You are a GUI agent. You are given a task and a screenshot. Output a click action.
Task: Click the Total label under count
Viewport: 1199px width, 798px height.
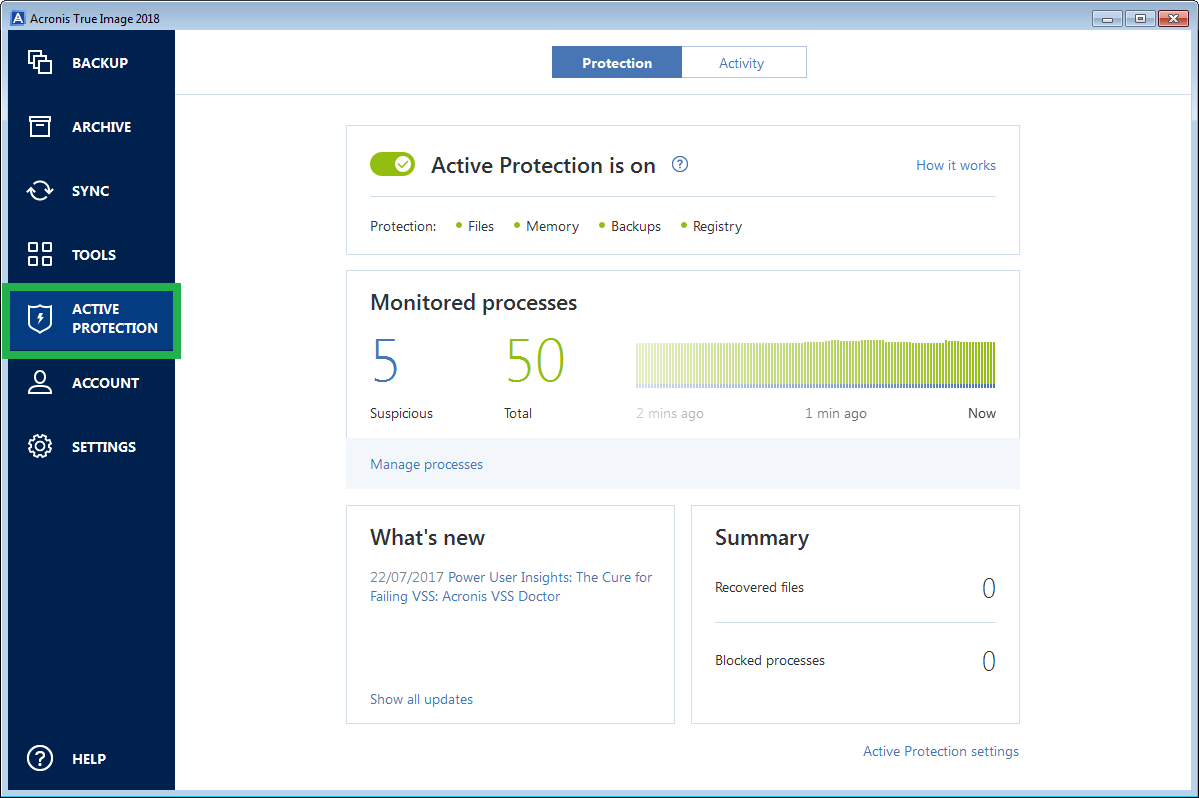pyautogui.click(x=518, y=414)
